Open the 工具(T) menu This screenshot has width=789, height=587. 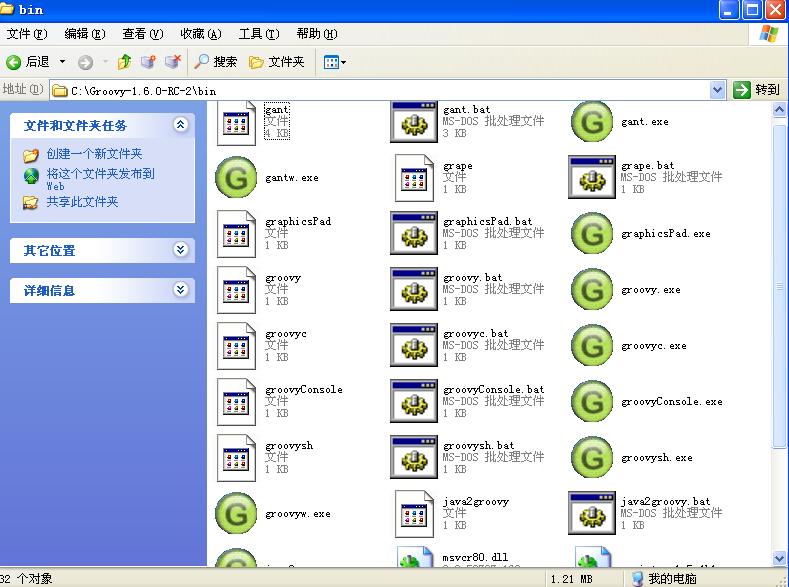tap(259, 34)
